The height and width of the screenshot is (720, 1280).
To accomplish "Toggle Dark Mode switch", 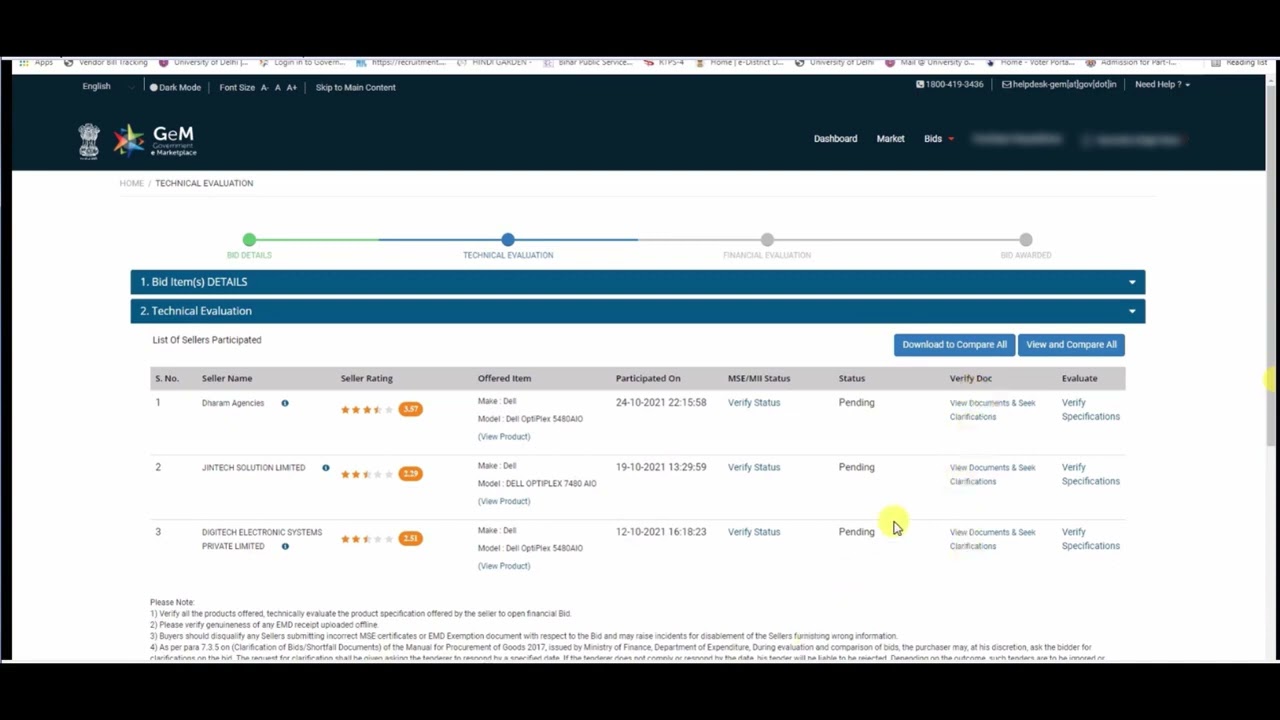I will (175, 87).
